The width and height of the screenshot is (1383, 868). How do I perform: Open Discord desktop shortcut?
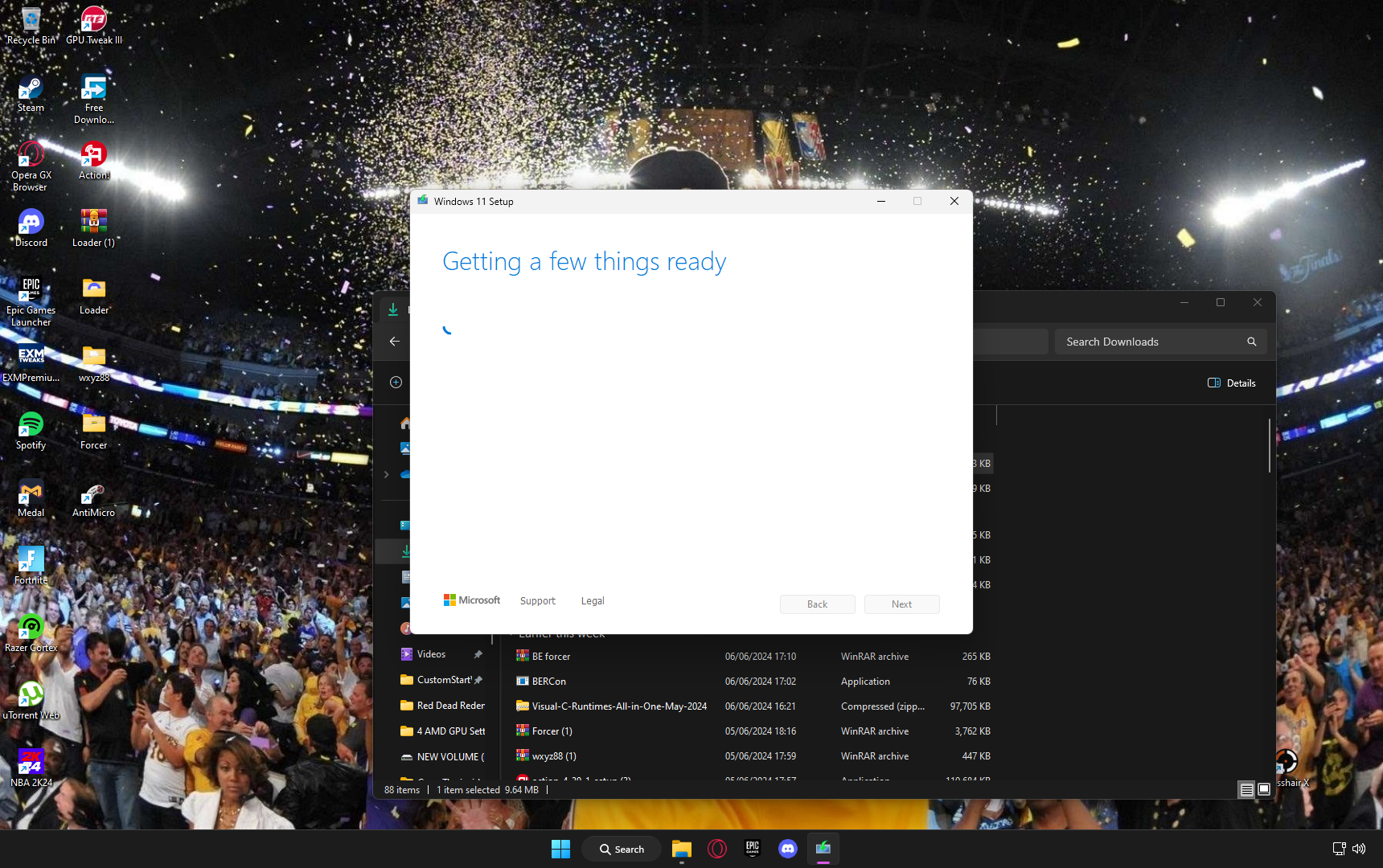pyautogui.click(x=31, y=228)
